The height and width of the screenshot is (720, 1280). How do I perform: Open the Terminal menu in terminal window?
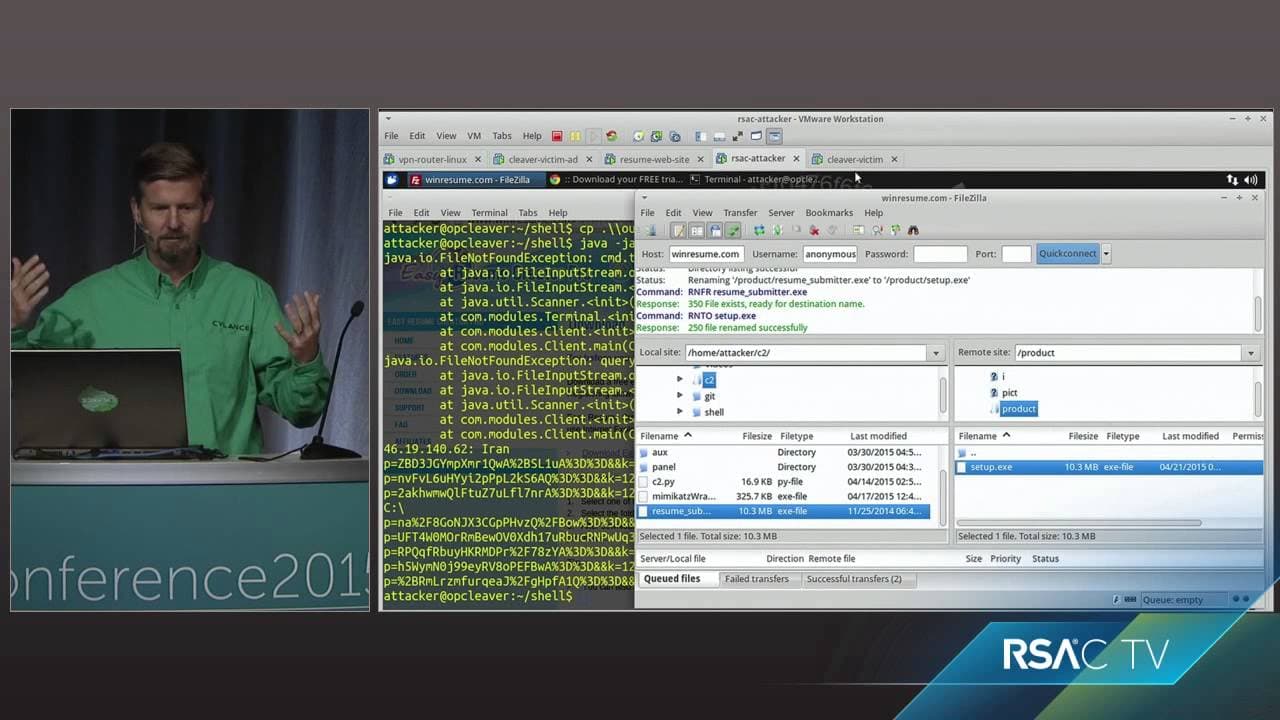click(489, 213)
